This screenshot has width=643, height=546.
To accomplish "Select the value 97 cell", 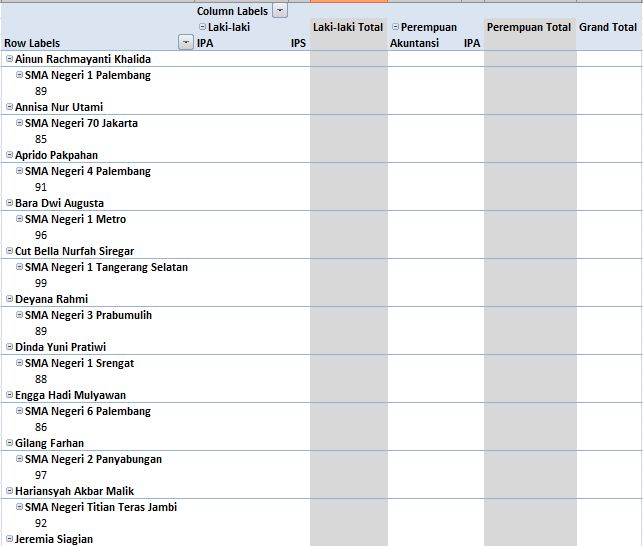I will pyautogui.click(x=41, y=475).
